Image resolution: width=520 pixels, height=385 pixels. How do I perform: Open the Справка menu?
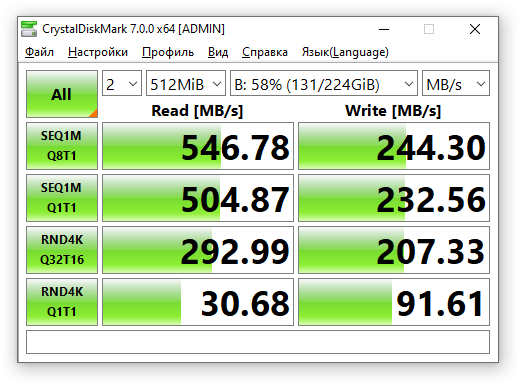[x=265, y=52]
